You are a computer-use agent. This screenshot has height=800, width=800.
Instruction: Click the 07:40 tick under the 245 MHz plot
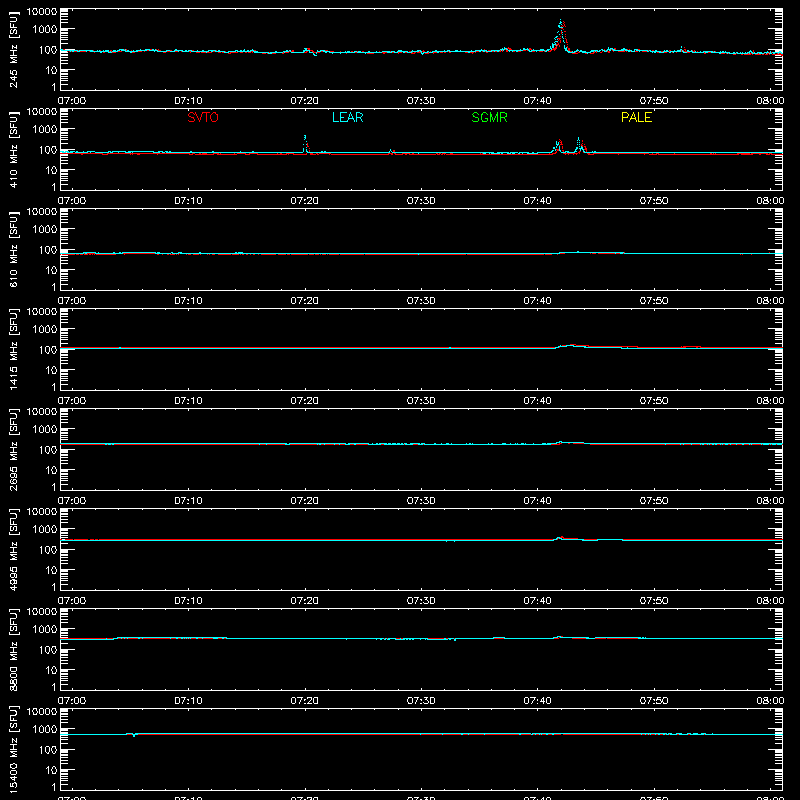(537, 101)
